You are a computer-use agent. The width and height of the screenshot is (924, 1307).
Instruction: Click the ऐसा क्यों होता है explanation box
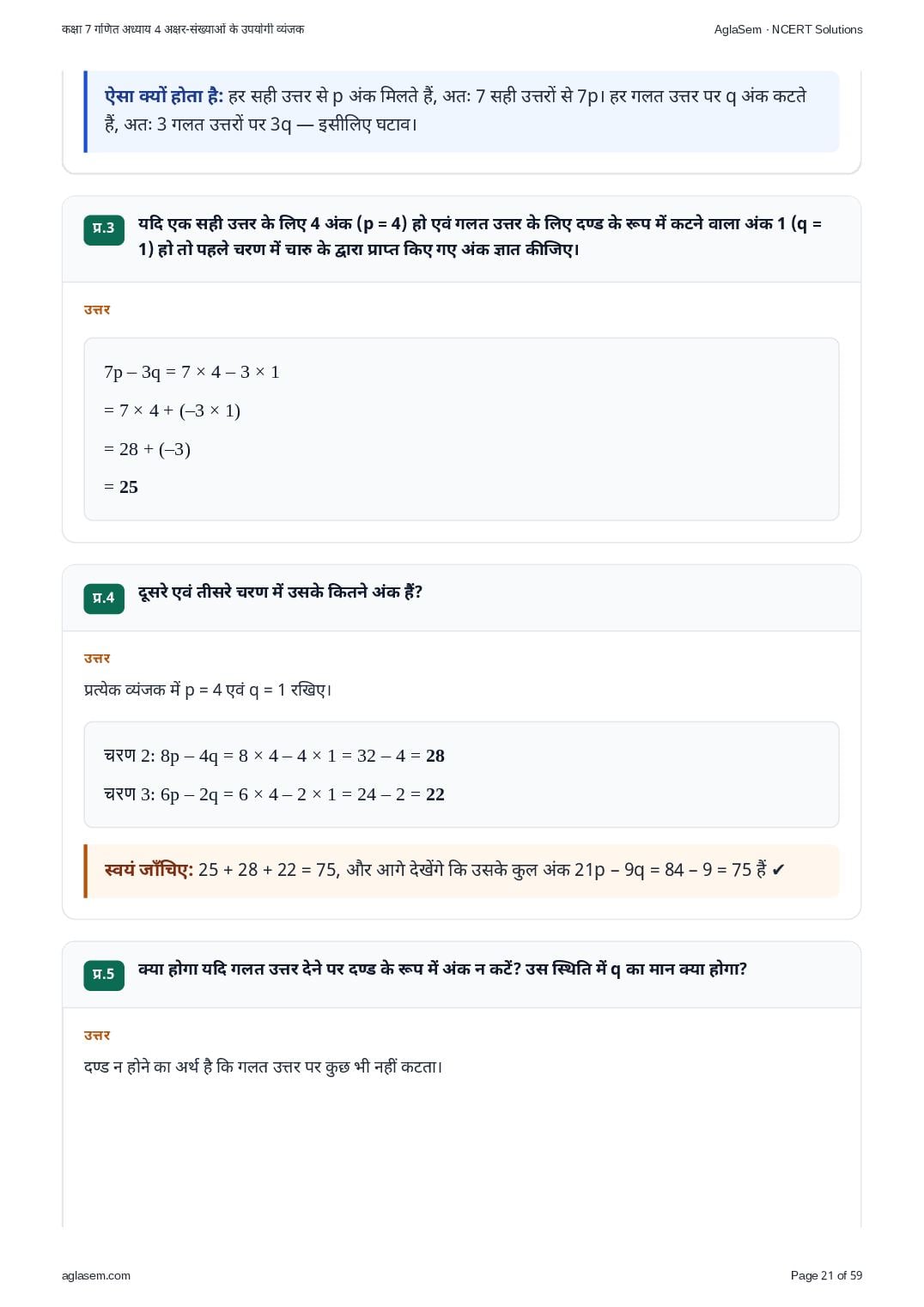(x=461, y=111)
